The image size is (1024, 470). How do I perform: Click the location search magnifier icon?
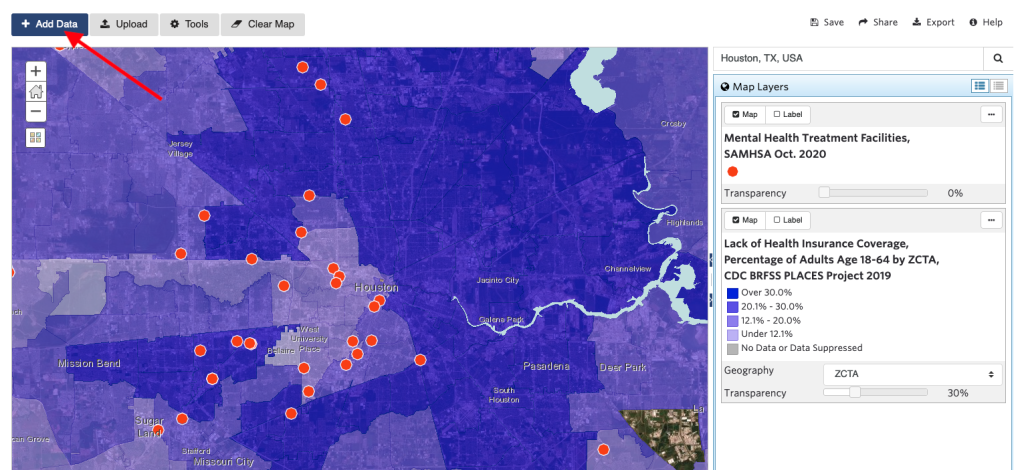click(998, 58)
